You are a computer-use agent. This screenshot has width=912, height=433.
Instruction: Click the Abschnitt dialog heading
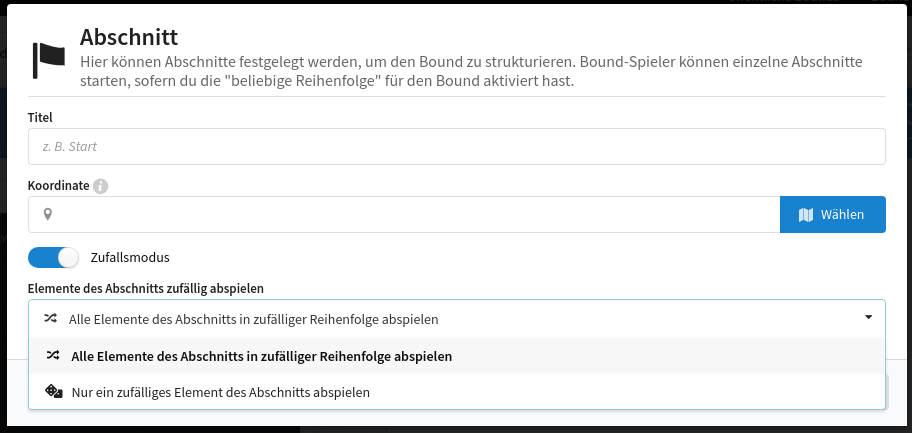coord(129,37)
